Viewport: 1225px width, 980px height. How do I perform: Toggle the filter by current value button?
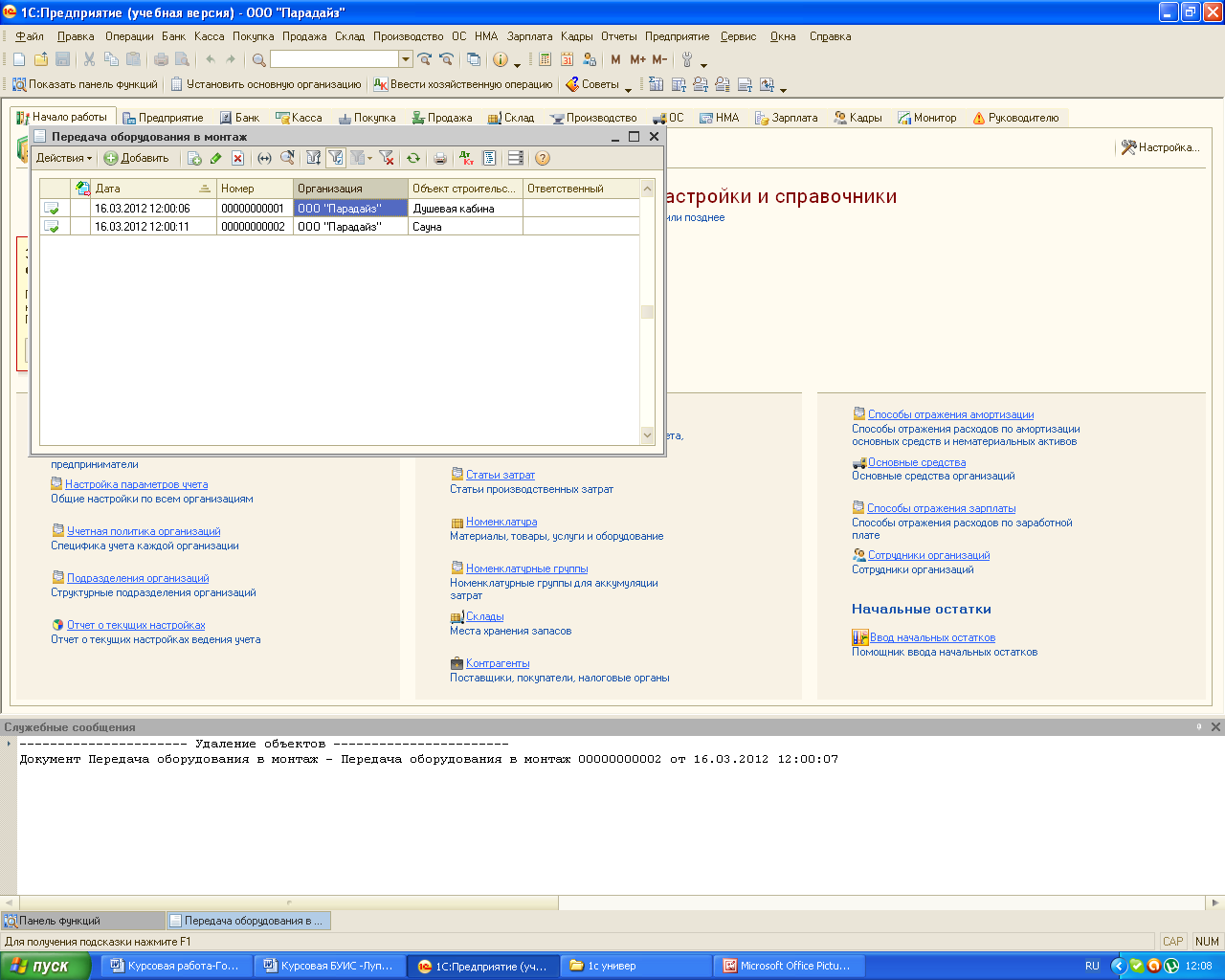335,159
